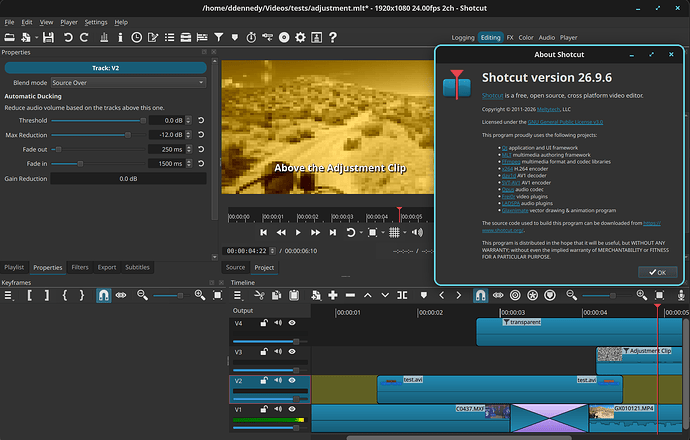Image resolution: width=690 pixels, height=440 pixels.
Task: Switch to the Filters tab
Action: tap(80, 267)
